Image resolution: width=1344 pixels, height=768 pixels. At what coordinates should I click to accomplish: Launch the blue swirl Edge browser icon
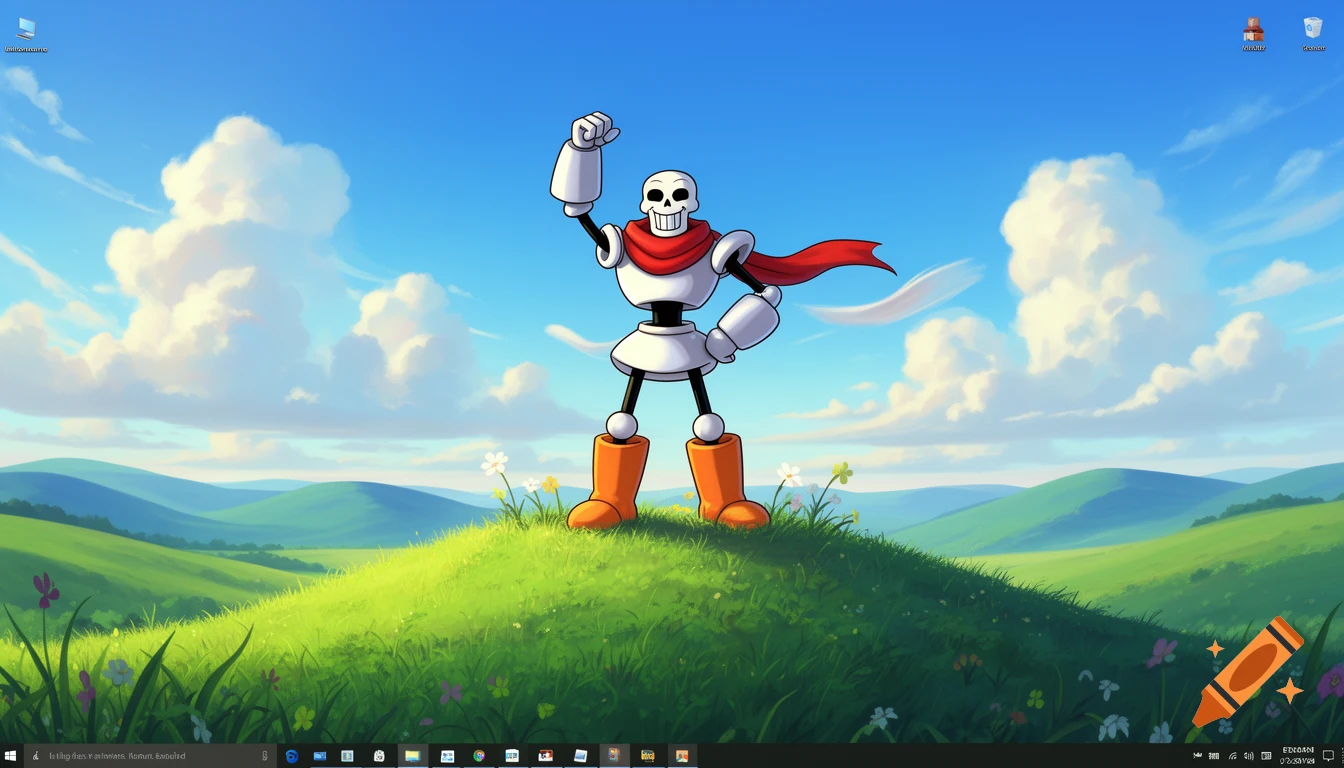292,756
